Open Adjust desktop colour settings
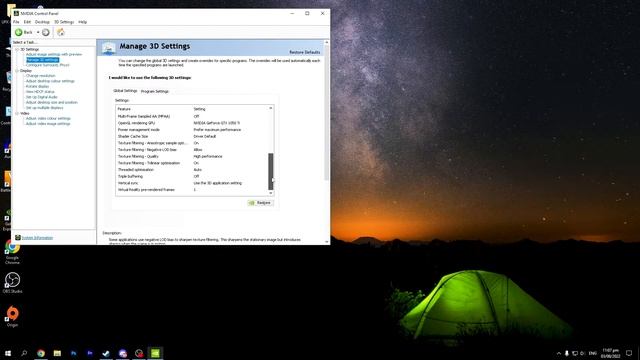The image size is (640, 360). click(50, 81)
